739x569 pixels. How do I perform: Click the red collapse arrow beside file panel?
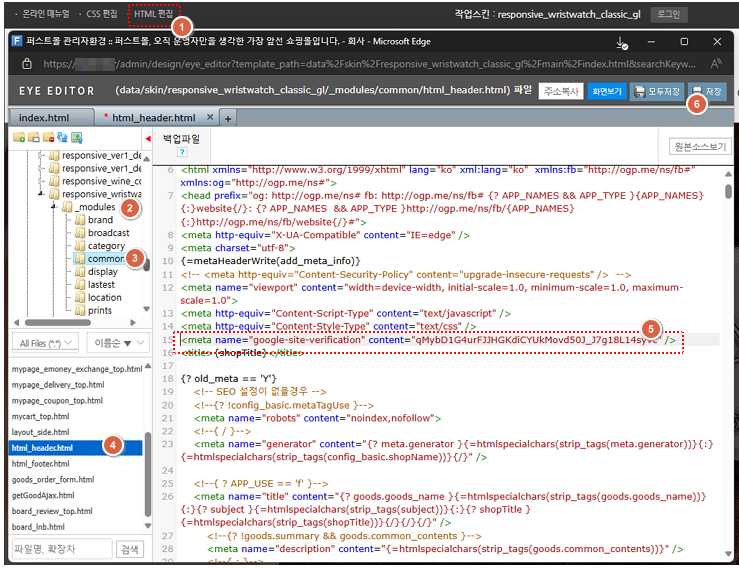pyautogui.click(x=148, y=138)
